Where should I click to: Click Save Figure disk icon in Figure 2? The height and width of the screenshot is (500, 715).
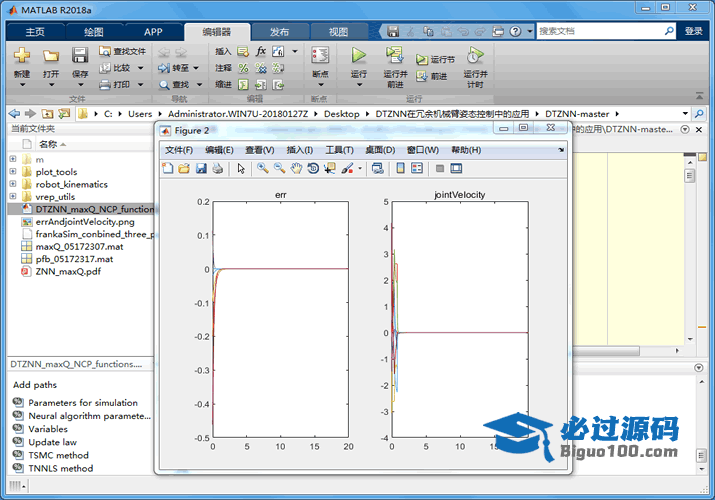pos(201,168)
